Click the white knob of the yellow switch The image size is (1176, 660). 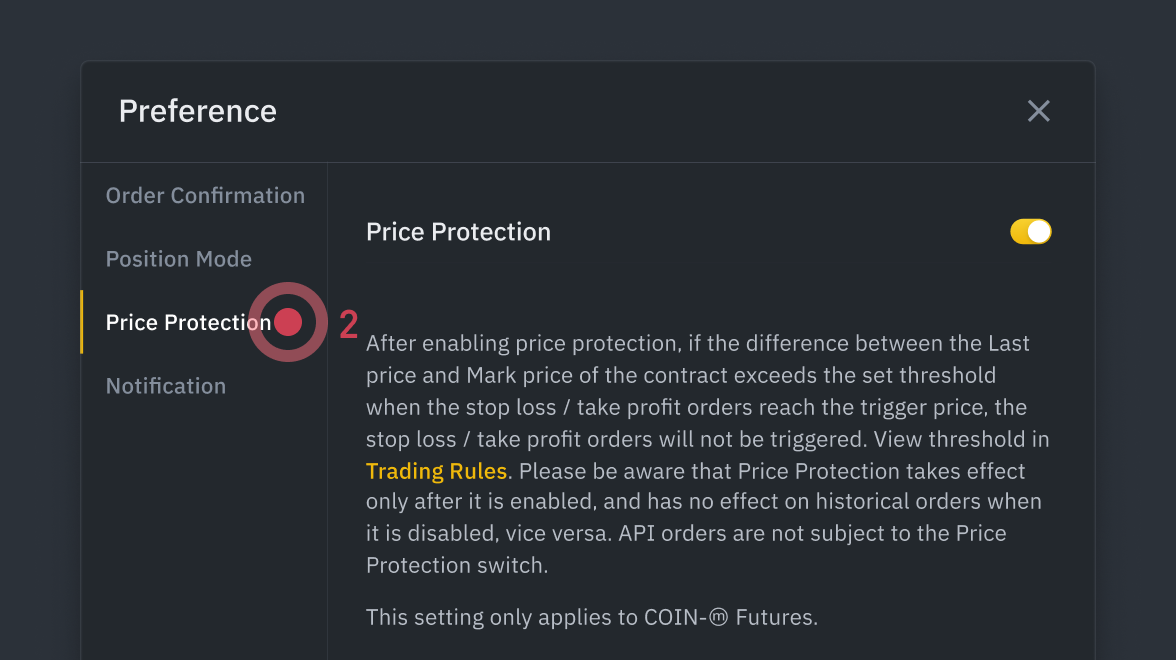(x=1039, y=232)
